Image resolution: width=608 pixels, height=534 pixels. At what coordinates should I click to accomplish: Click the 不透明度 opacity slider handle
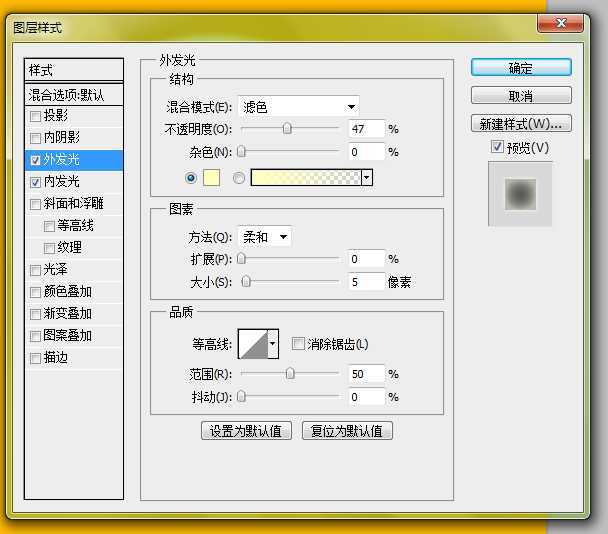[x=287, y=128]
